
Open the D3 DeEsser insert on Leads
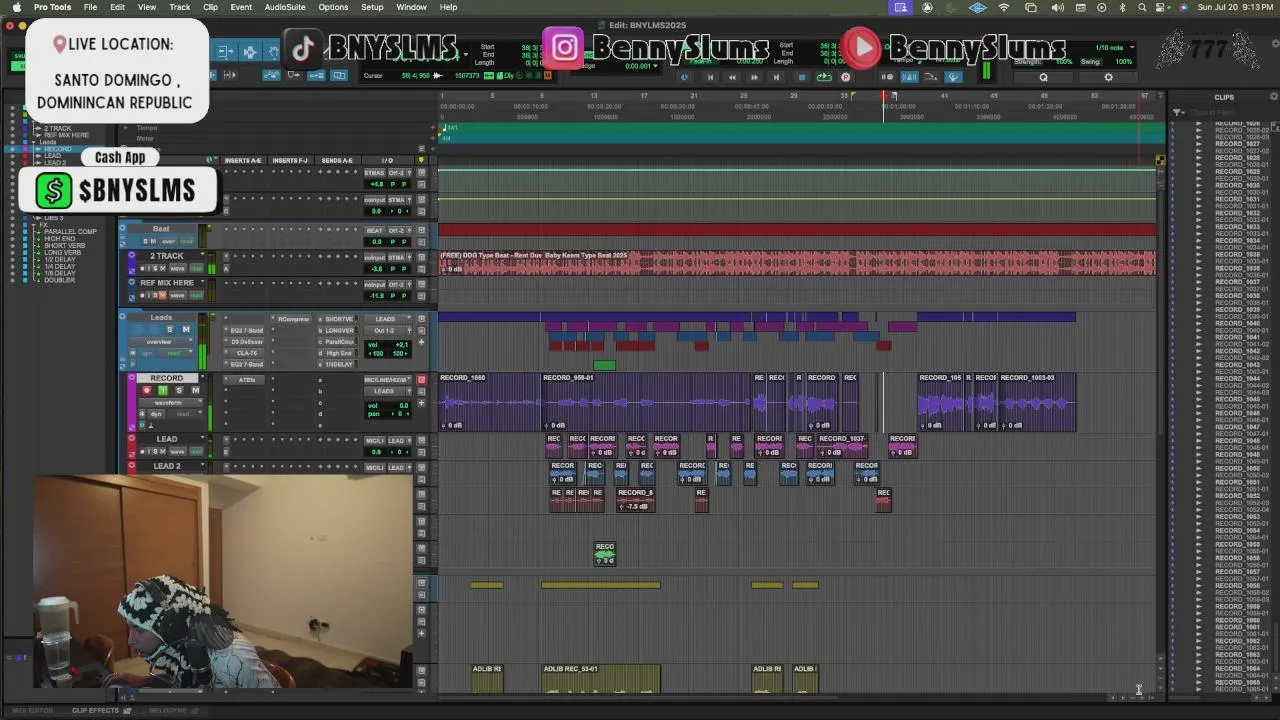tap(247, 342)
